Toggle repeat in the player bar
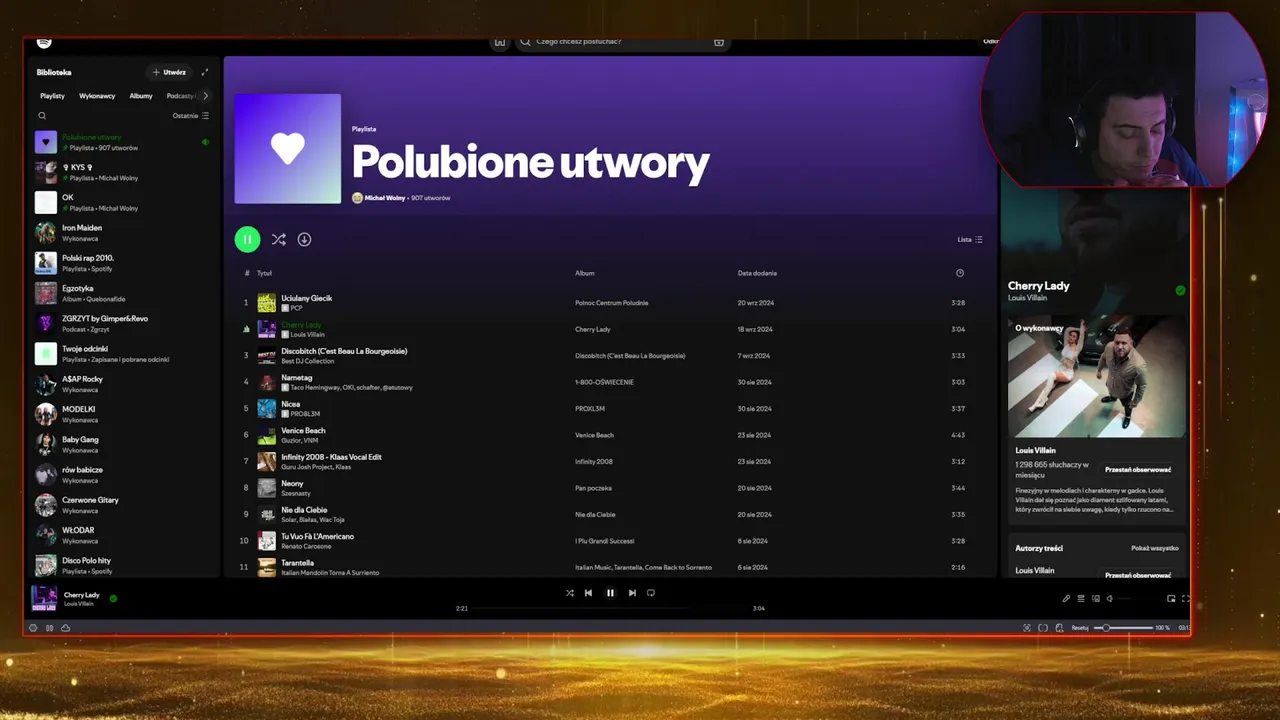This screenshot has height=720, width=1280. coord(651,593)
